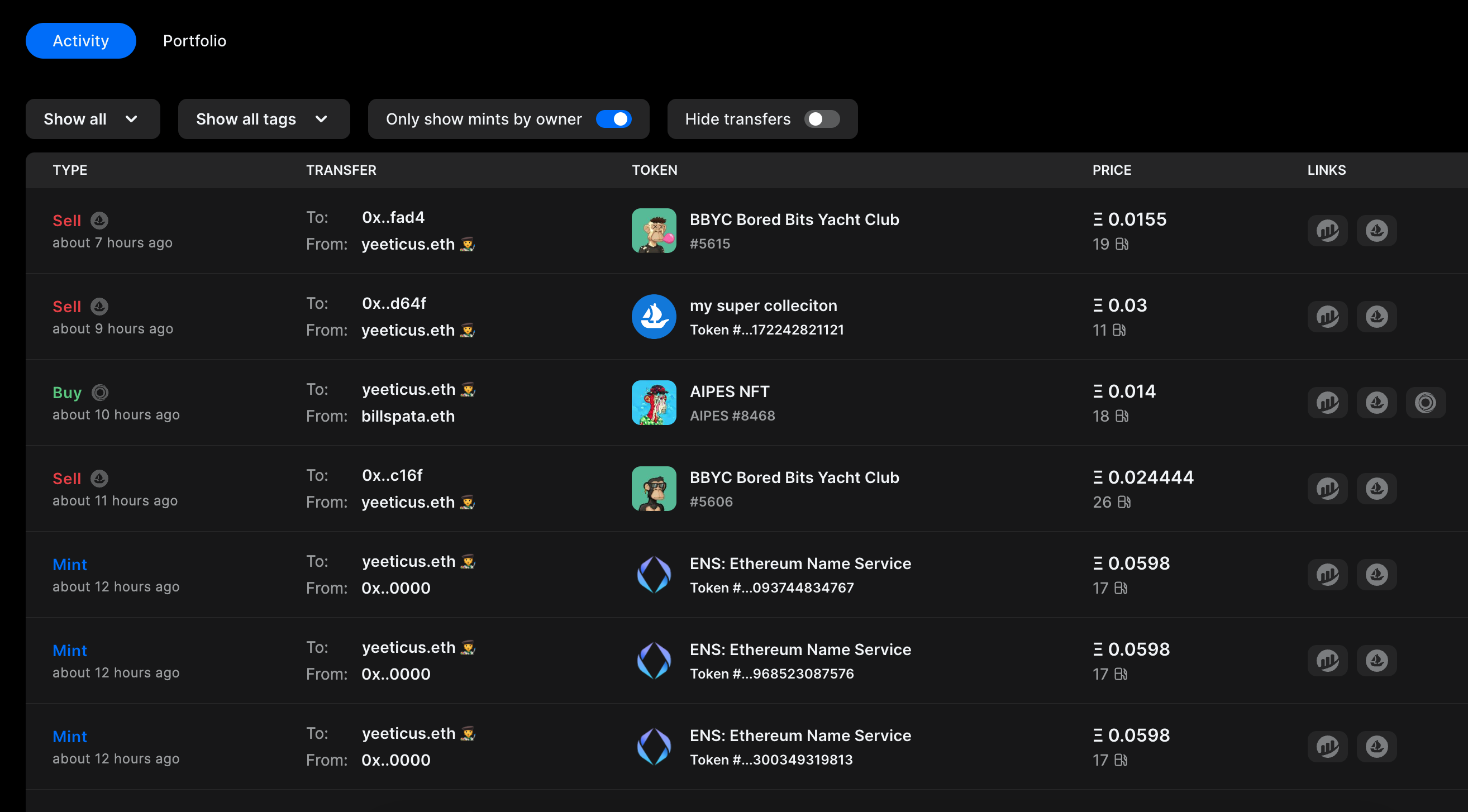Viewport: 1468px width, 812px height.
Task: Open OpenSea link for AIPES #8468 row
Action: pos(1376,403)
